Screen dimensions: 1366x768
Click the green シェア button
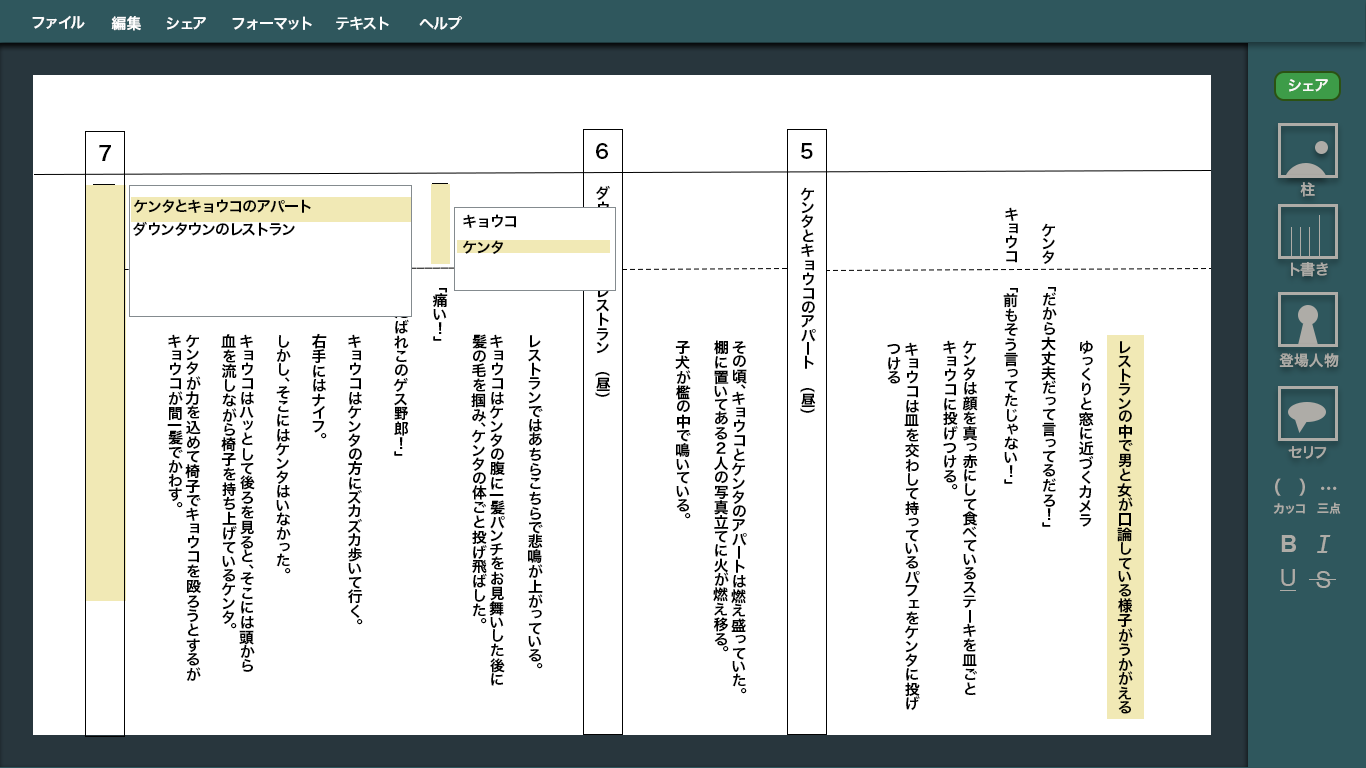click(x=1307, y=86)
